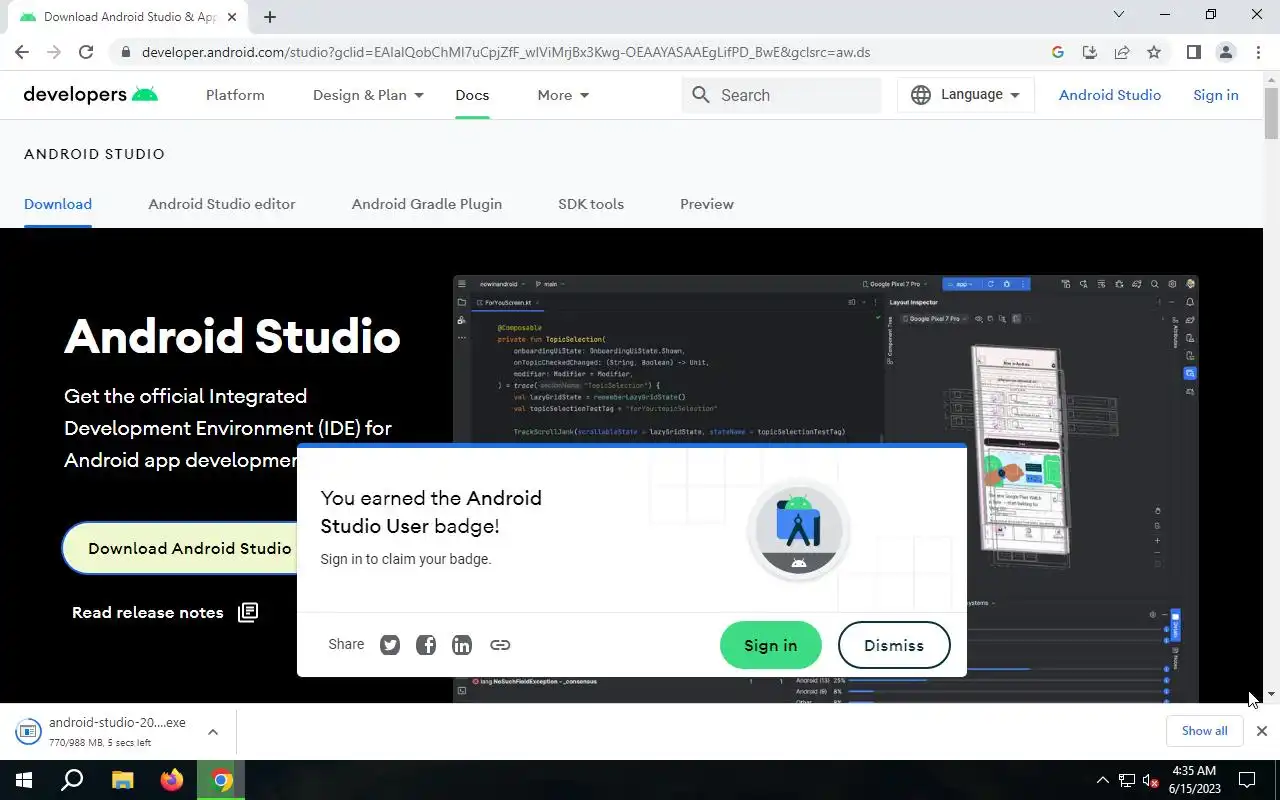1280x800 pixels.
Task: Bookmark this page with star icon
Action: (1154, 52)
